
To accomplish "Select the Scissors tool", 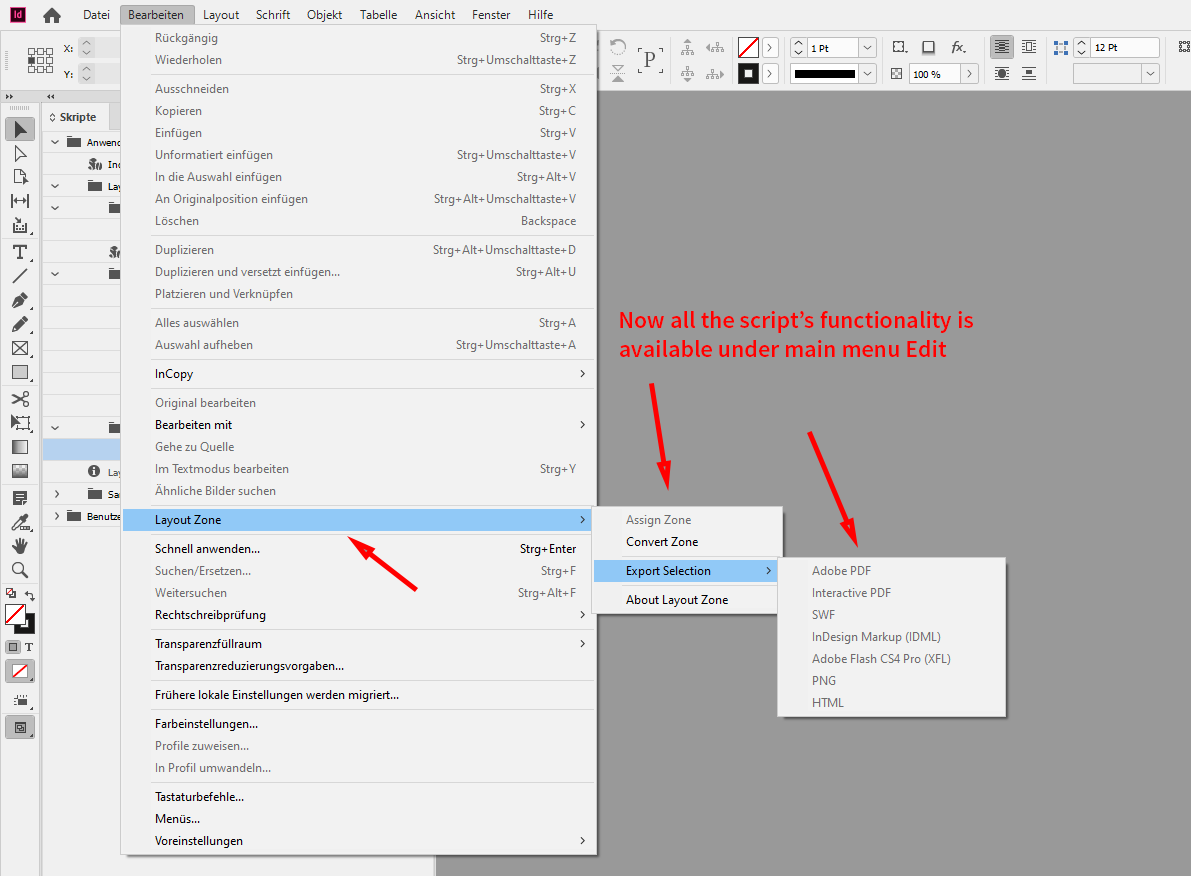I will 20,398.
